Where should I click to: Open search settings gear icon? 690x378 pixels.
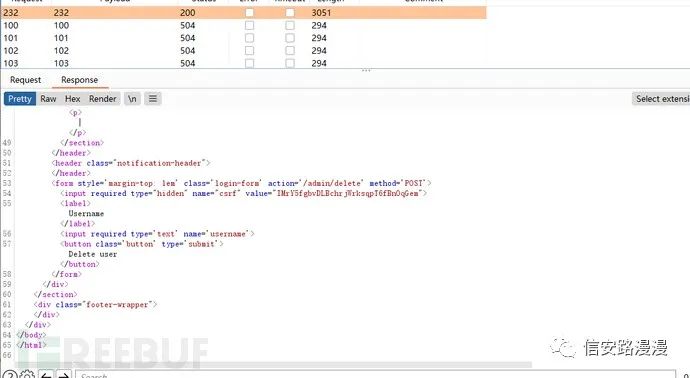[x=28, y=375]
